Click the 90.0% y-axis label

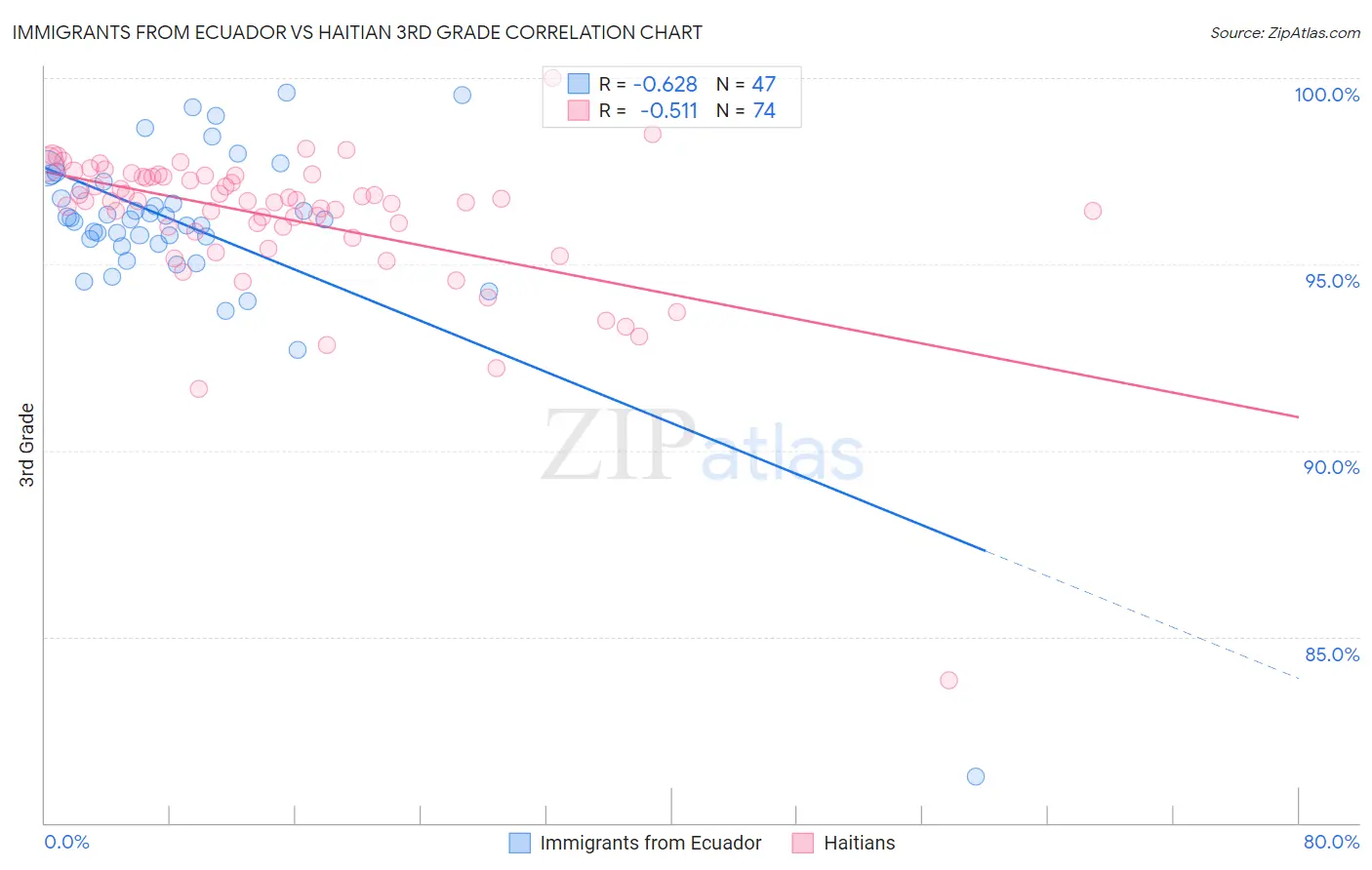(1332, 467)
